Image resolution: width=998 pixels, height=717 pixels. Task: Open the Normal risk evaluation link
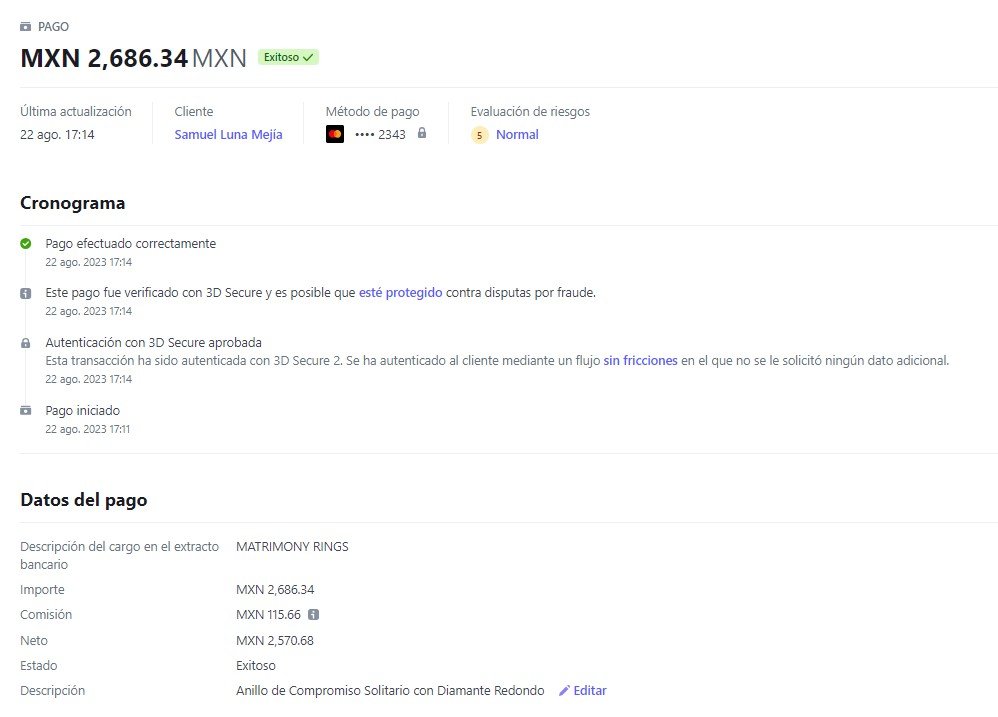click(x=517, y=135)
